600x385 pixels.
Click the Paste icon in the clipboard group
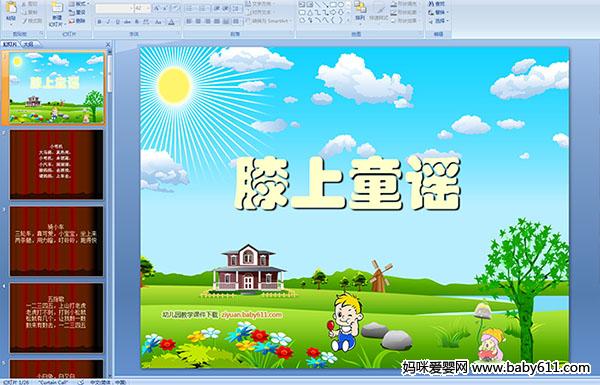pos(11,8)
